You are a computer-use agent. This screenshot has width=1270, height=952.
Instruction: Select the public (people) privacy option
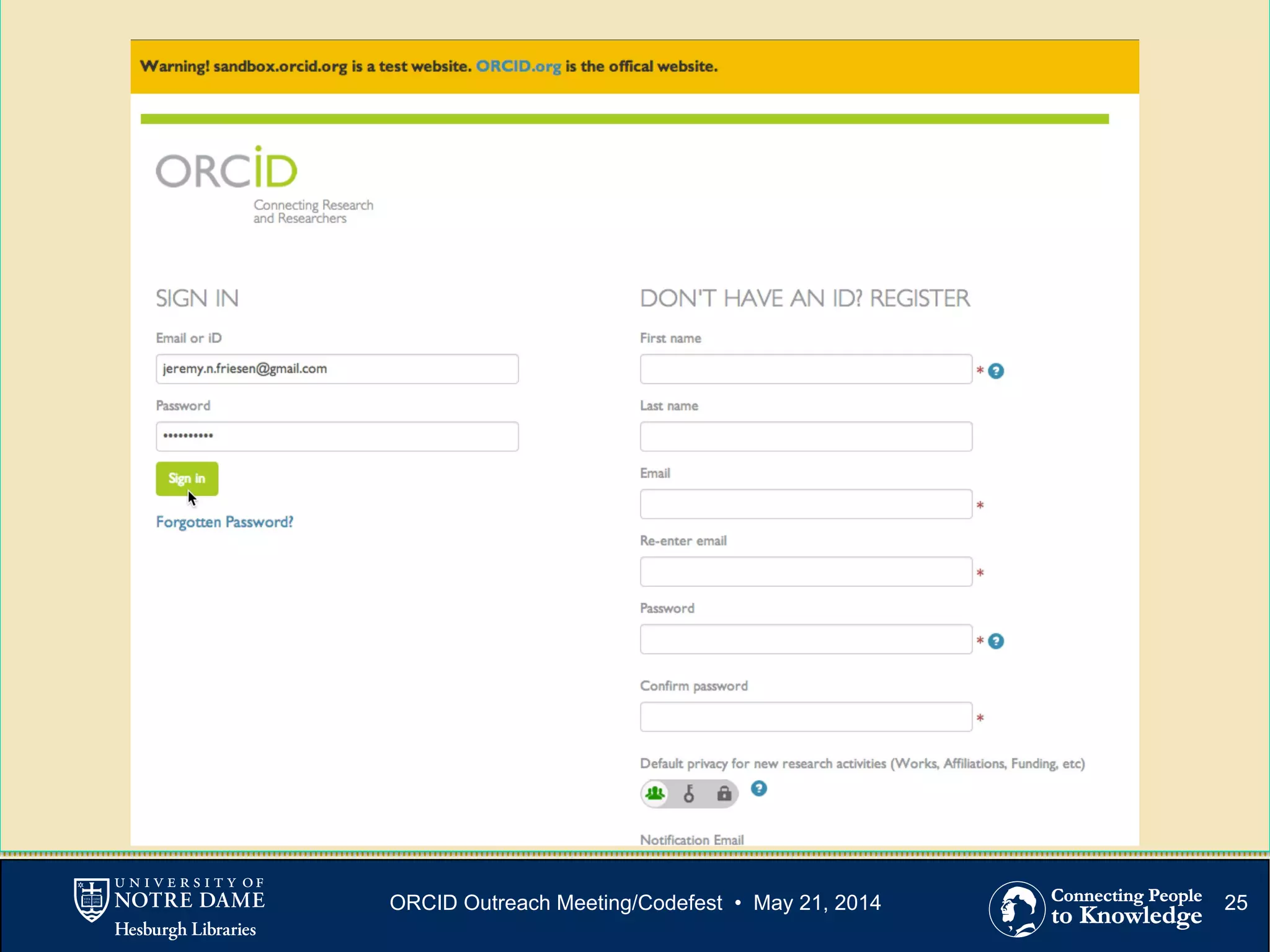click(x=655, y=793)
